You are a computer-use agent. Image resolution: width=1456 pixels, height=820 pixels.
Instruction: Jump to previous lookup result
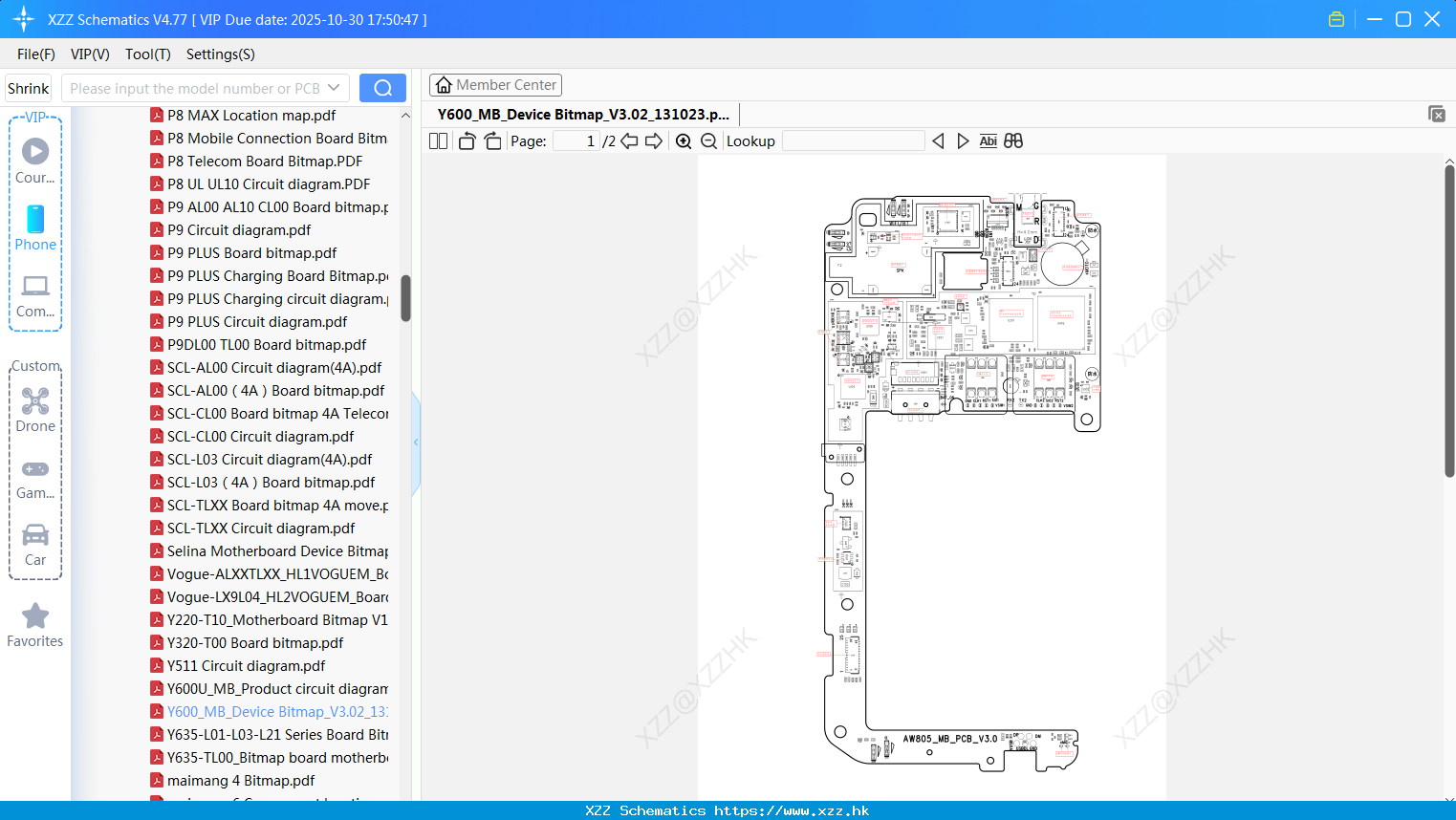pyautogui.click(x=938, y=140)
